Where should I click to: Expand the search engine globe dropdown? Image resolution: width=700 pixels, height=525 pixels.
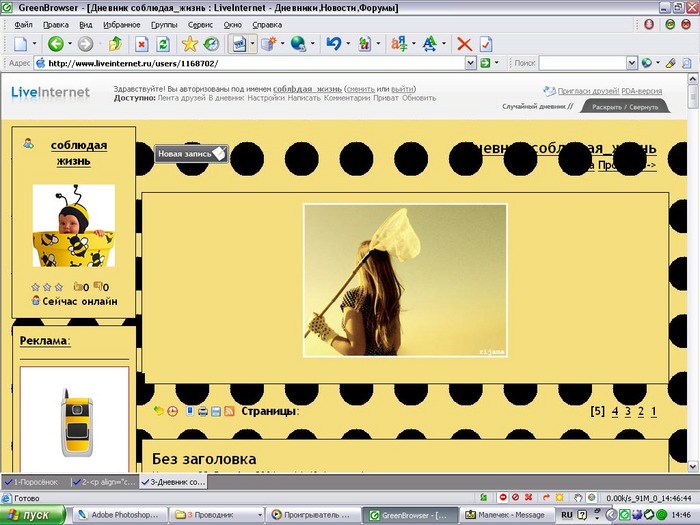pos(658,63)
